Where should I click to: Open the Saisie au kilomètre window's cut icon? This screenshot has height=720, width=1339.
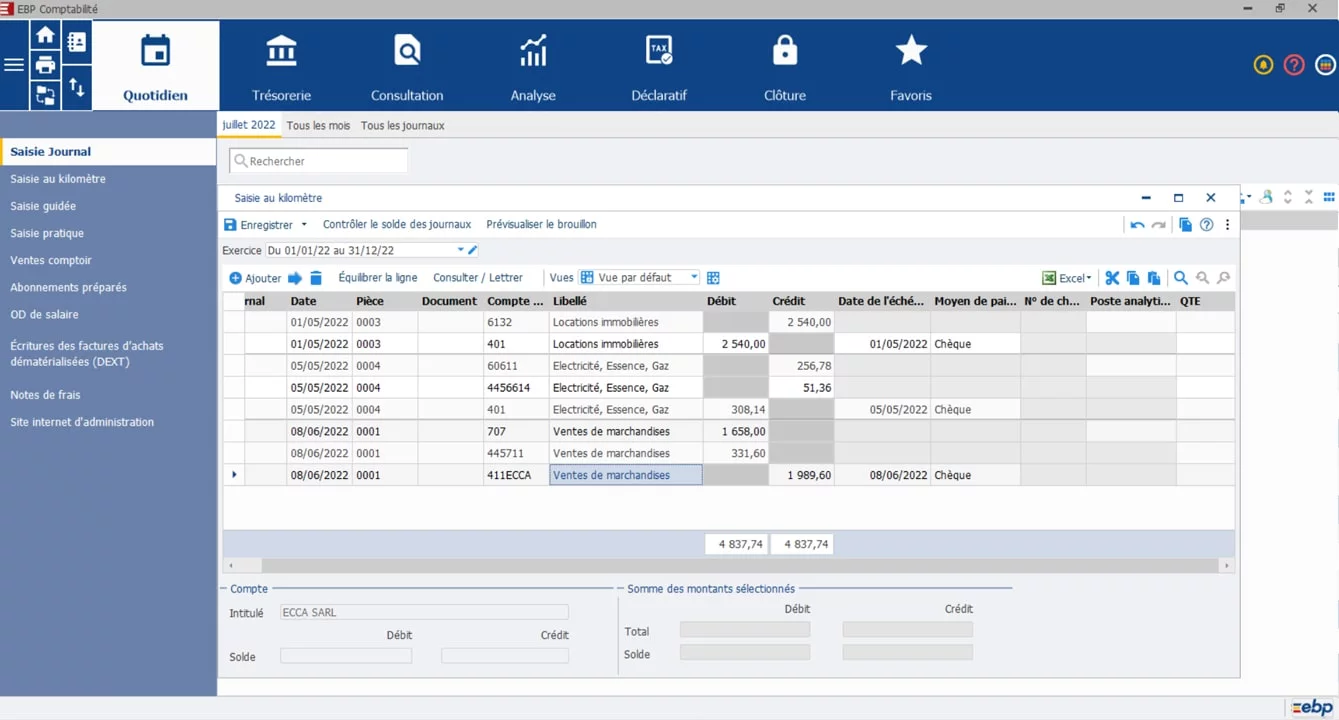pyautogui.click(x=1112, y=278)
